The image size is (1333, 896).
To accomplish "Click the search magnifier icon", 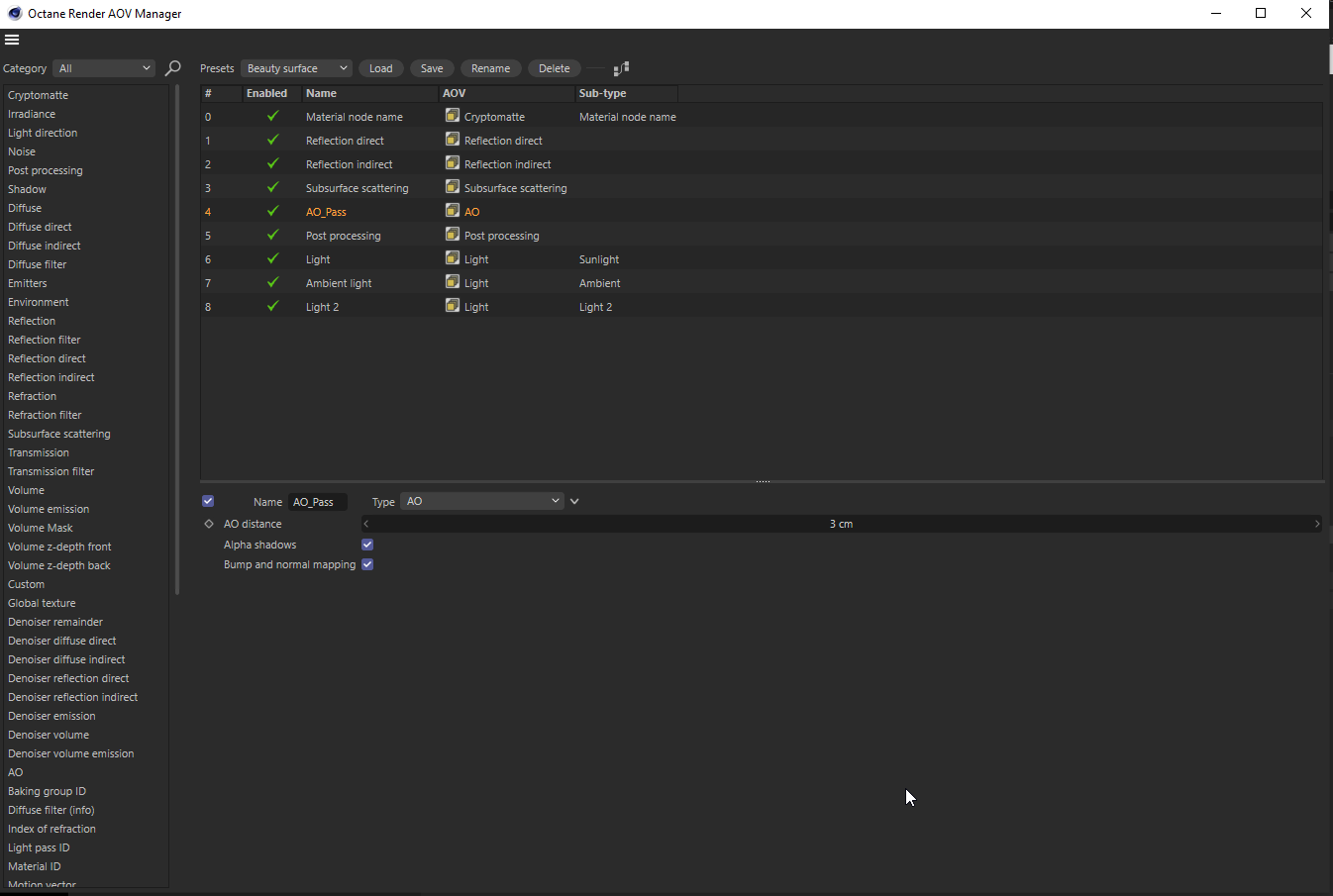I will pyautogui.click(x=172, y=68).
